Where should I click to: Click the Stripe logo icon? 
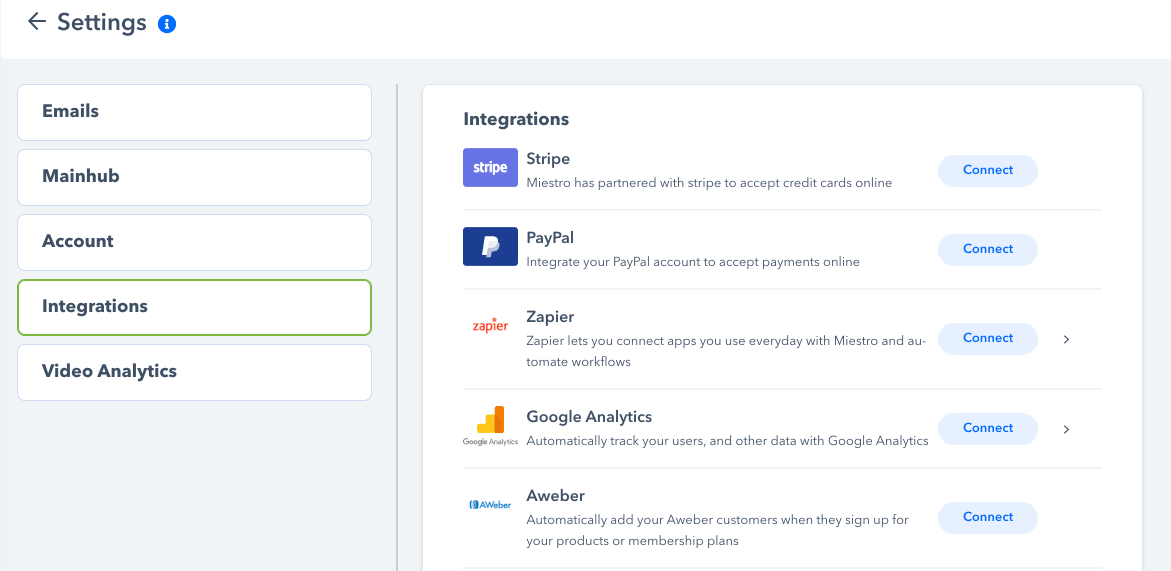coord(491,167)
